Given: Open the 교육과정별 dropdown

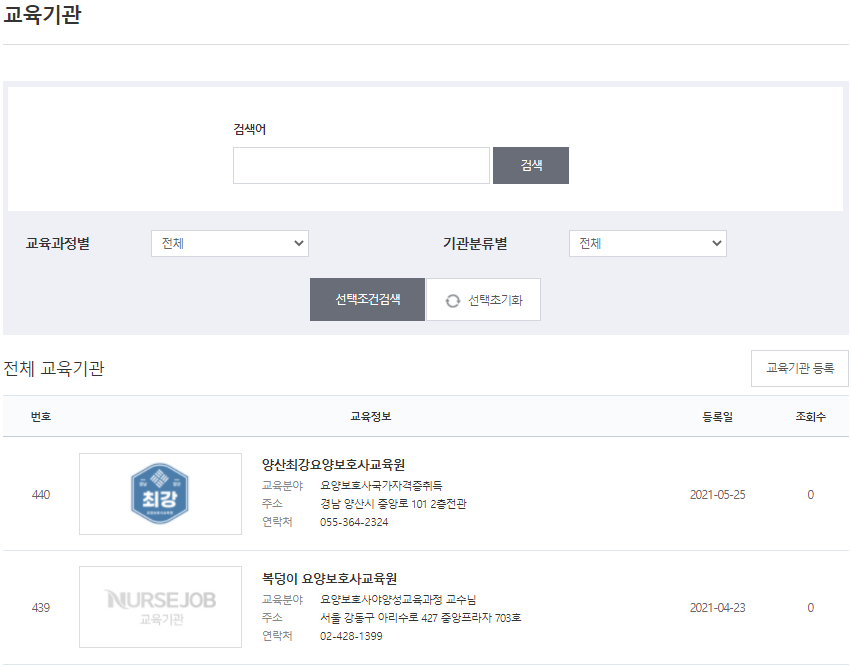Looking at the screenshot, I should coord(230,244).
